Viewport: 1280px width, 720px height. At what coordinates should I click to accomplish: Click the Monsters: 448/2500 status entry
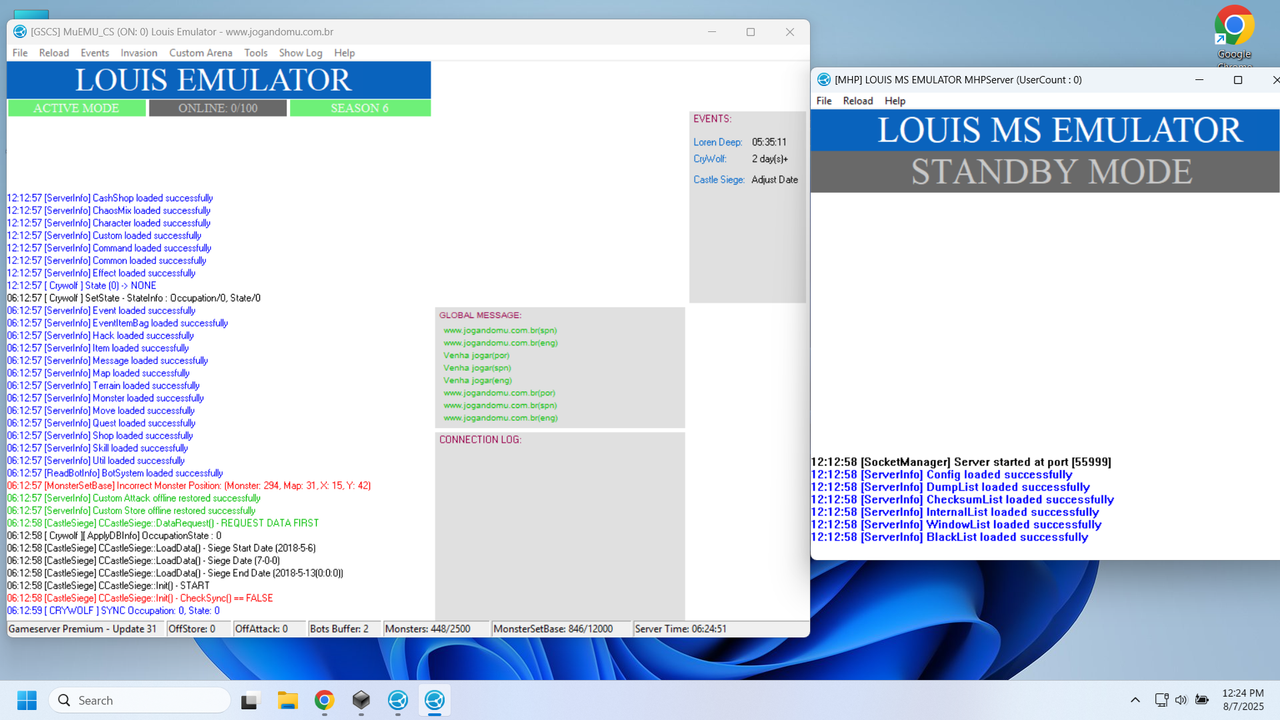tap(436, 629)
